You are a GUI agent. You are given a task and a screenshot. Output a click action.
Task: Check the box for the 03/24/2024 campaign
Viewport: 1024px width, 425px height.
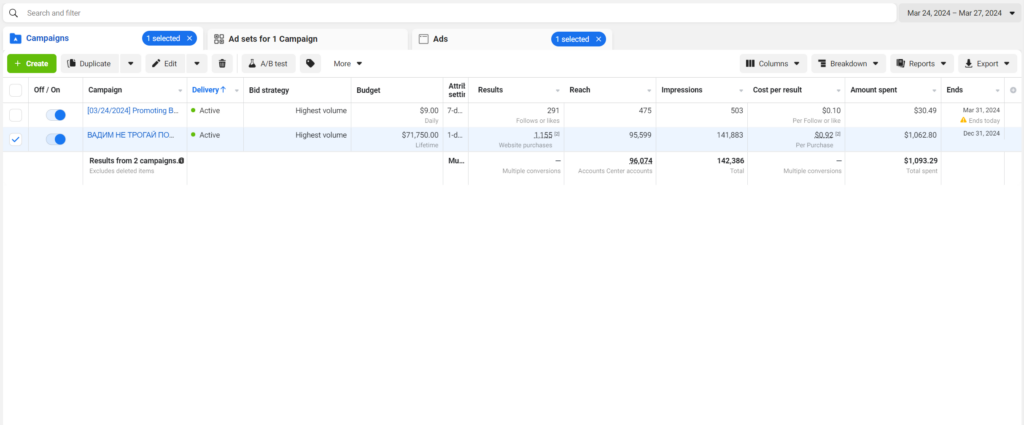[15, 115]
